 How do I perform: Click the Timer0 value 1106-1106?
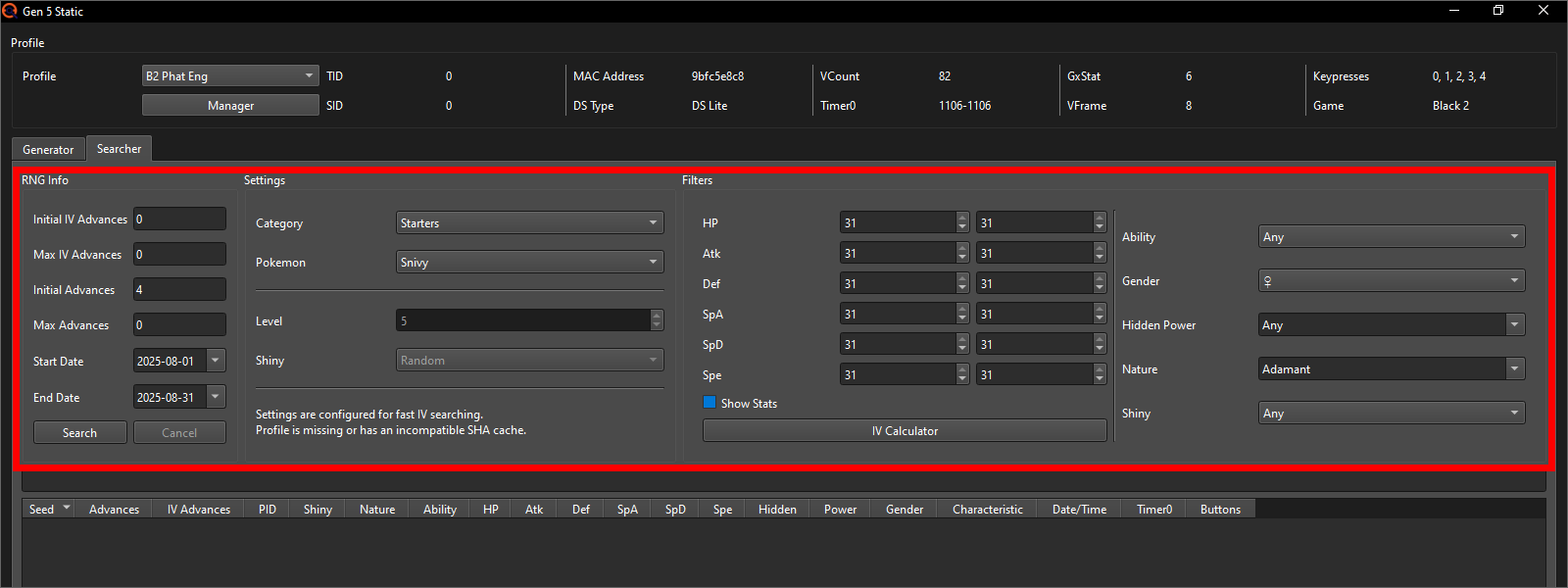pos(964,105)
